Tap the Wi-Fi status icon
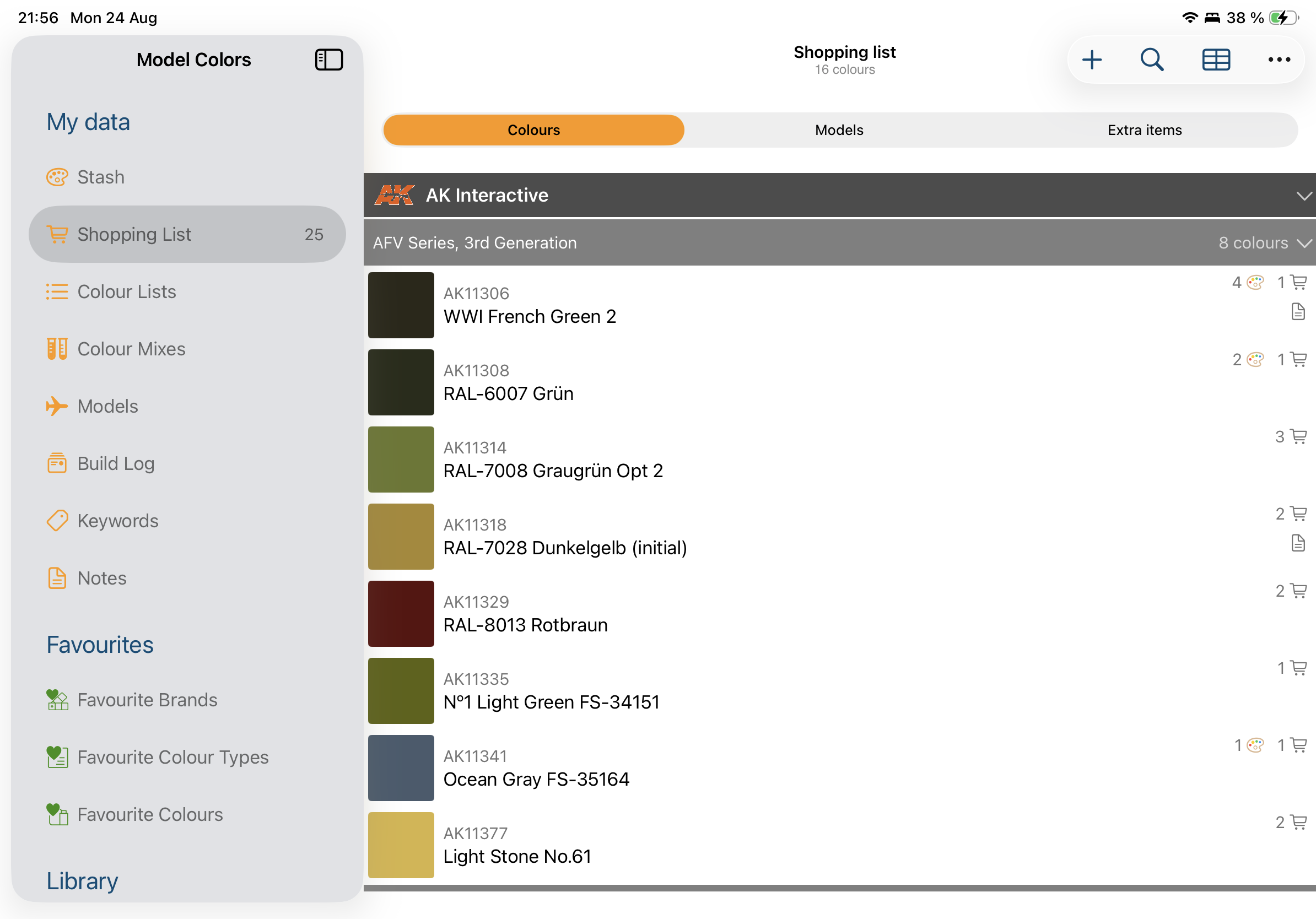Image resolution: width=1316 pixels, height=919 pixels. click(1190, 18)
